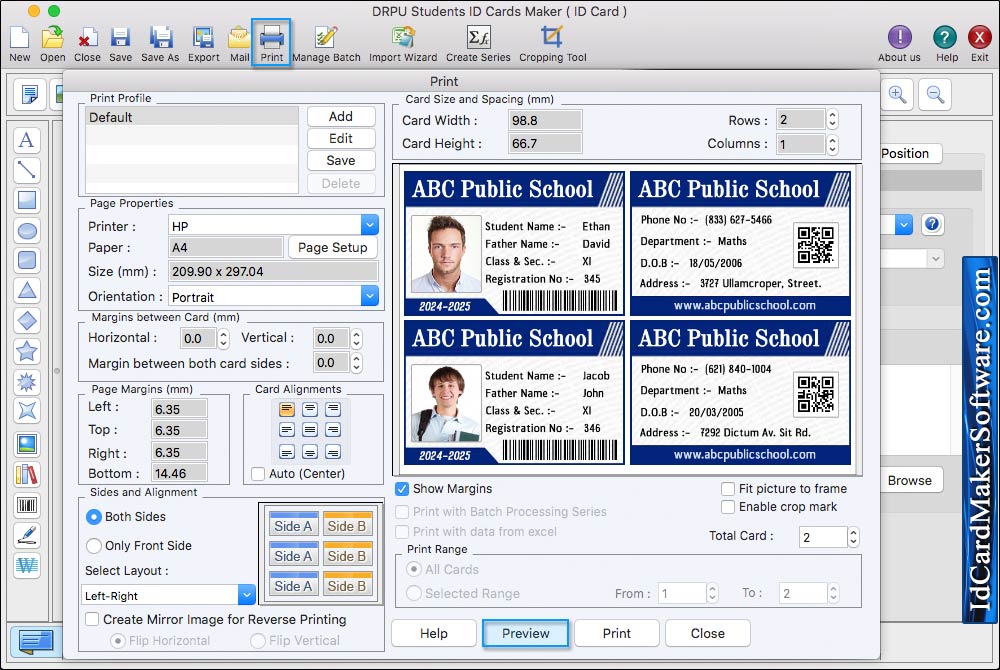The height and width of the screenshot is (670, 1000).
Task: Close the Print dialog with Close button
Action: pos(707,633)
